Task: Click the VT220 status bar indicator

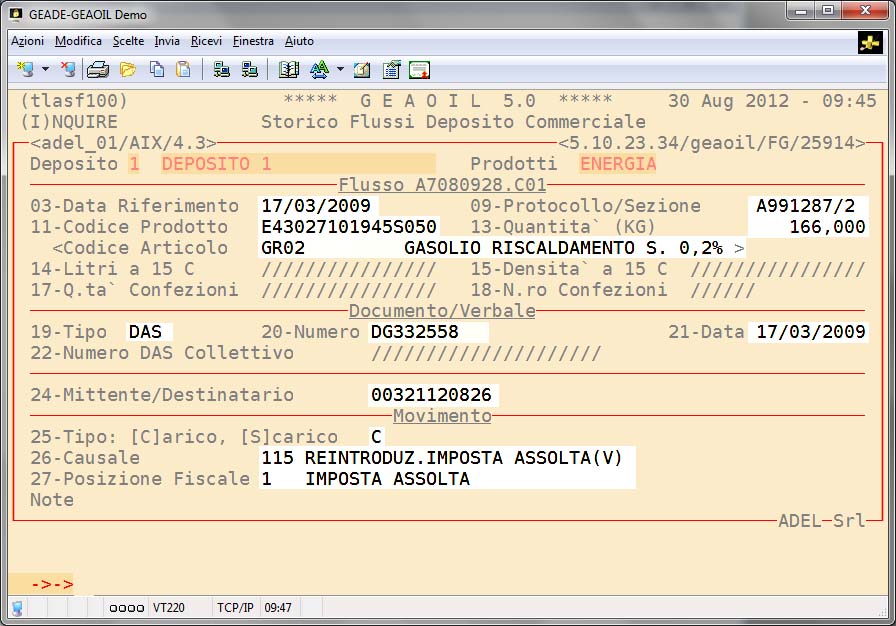Action: pyautogui.click(x=168, y=607)
